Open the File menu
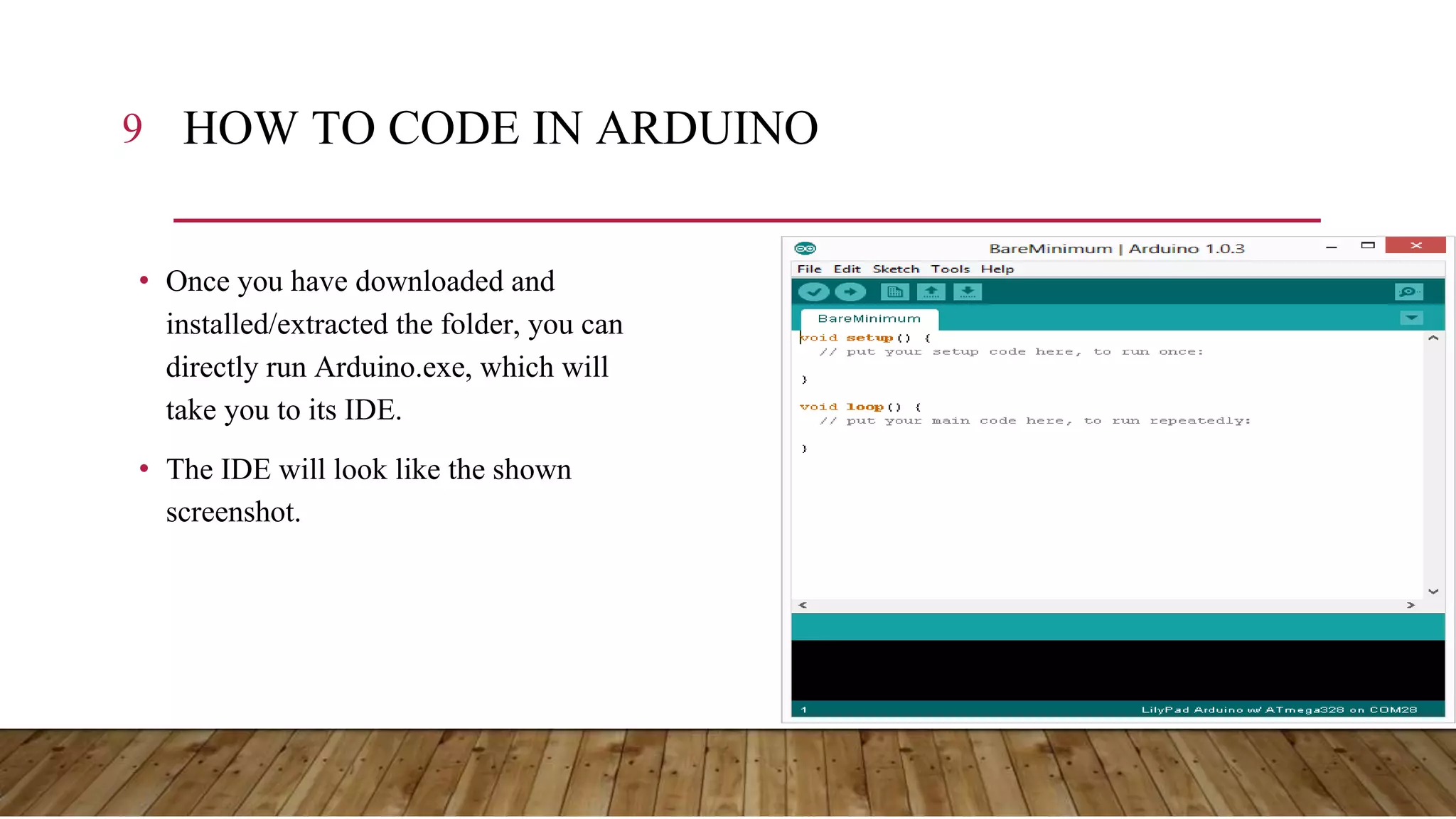Viewport: 1456px width, 819px height. (809, 269)
